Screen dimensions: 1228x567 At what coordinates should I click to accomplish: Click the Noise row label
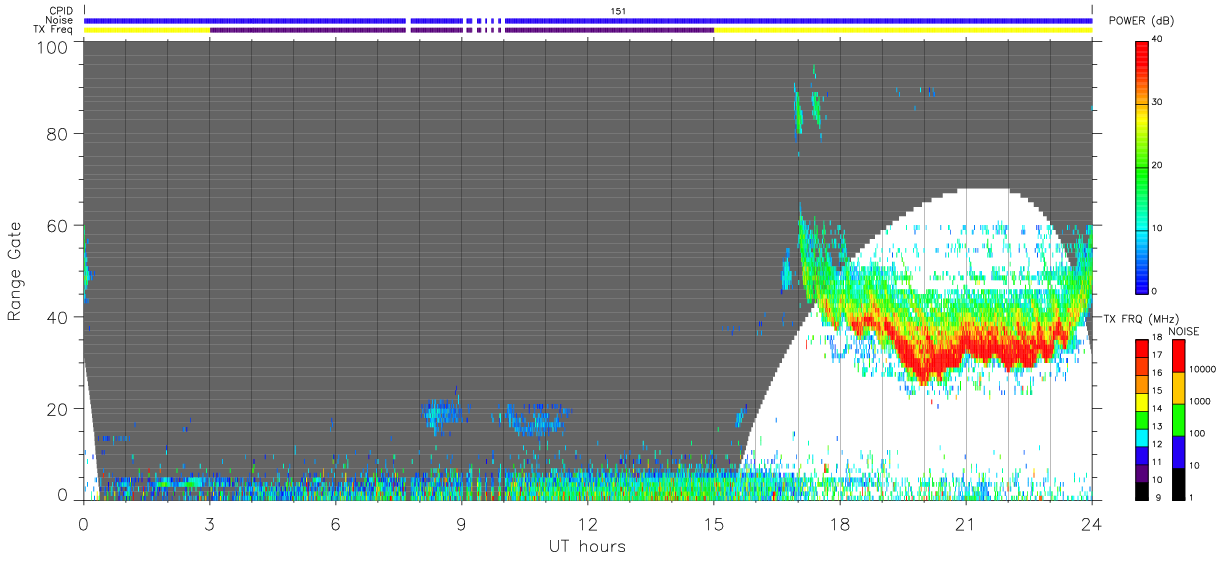tap(59, 20)
